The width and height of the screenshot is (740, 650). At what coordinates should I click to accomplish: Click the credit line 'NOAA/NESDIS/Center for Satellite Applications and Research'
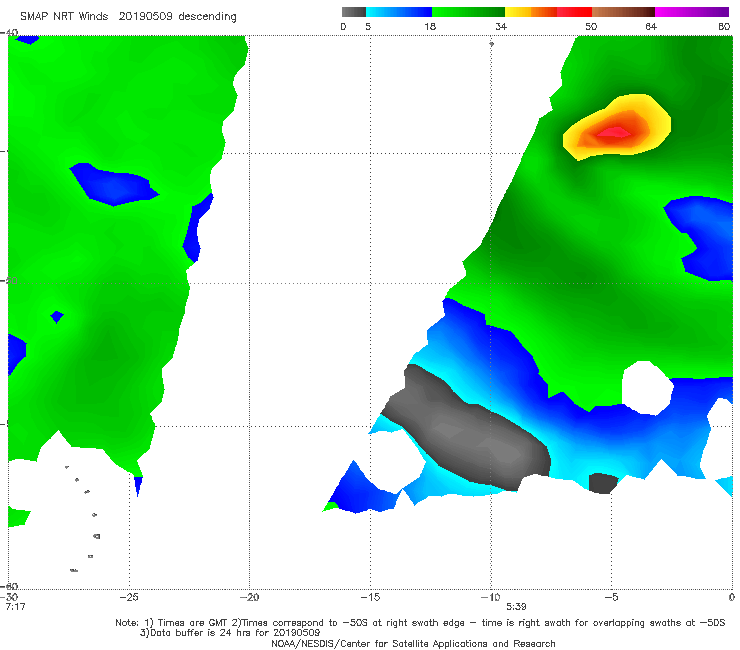pyautogui.click(x=413, y=643)
